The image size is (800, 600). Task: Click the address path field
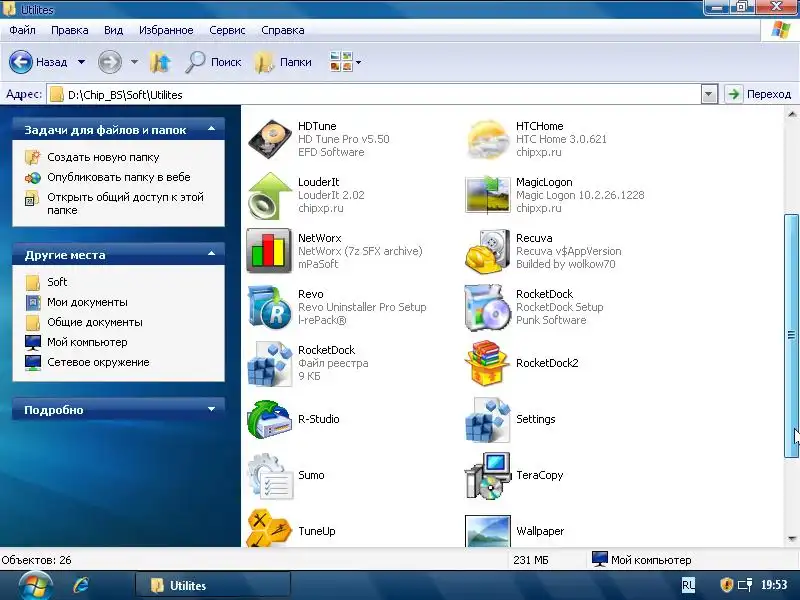[x=375, y=94]
